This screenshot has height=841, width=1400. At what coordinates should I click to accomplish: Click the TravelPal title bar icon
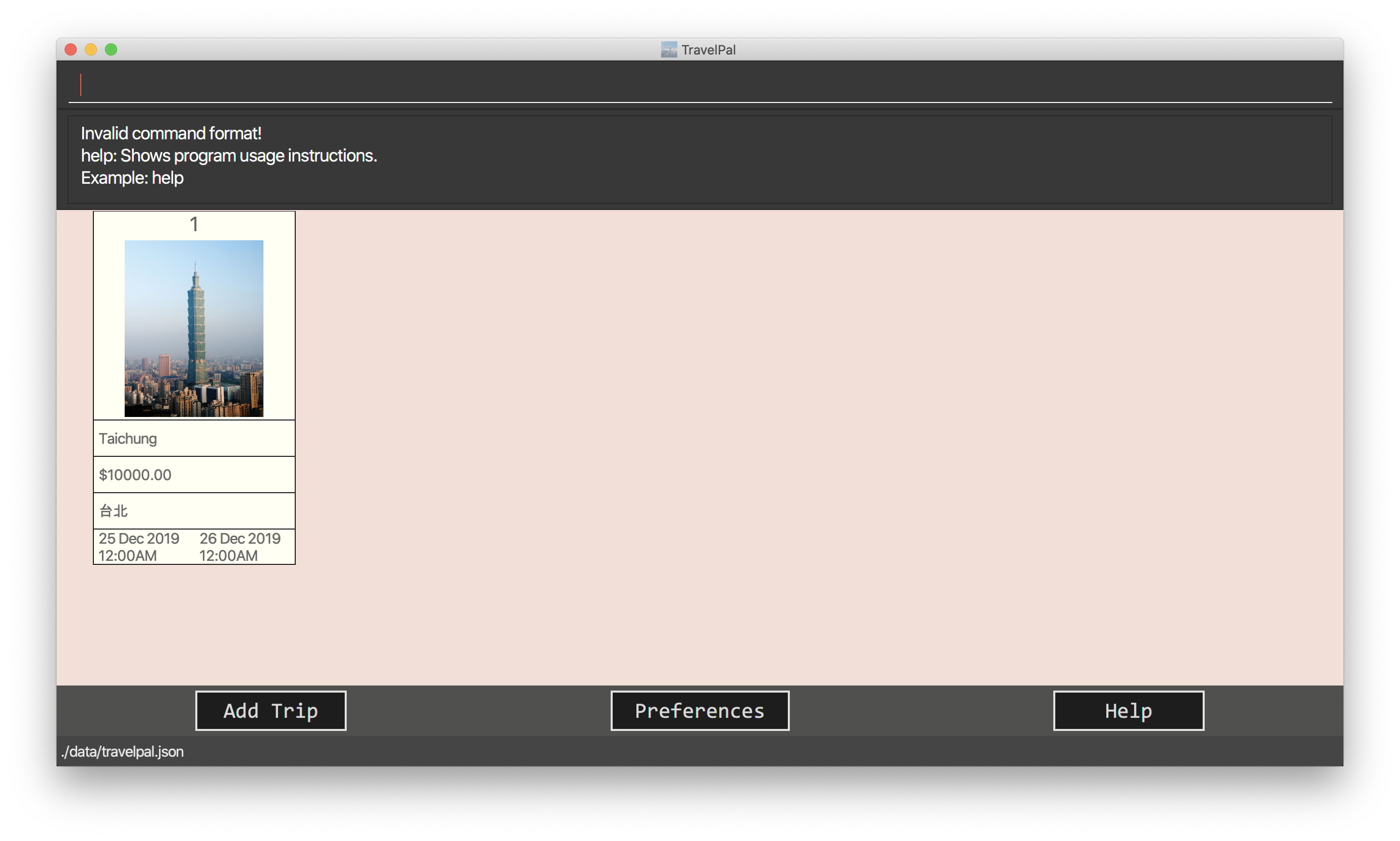click(669, 50)
